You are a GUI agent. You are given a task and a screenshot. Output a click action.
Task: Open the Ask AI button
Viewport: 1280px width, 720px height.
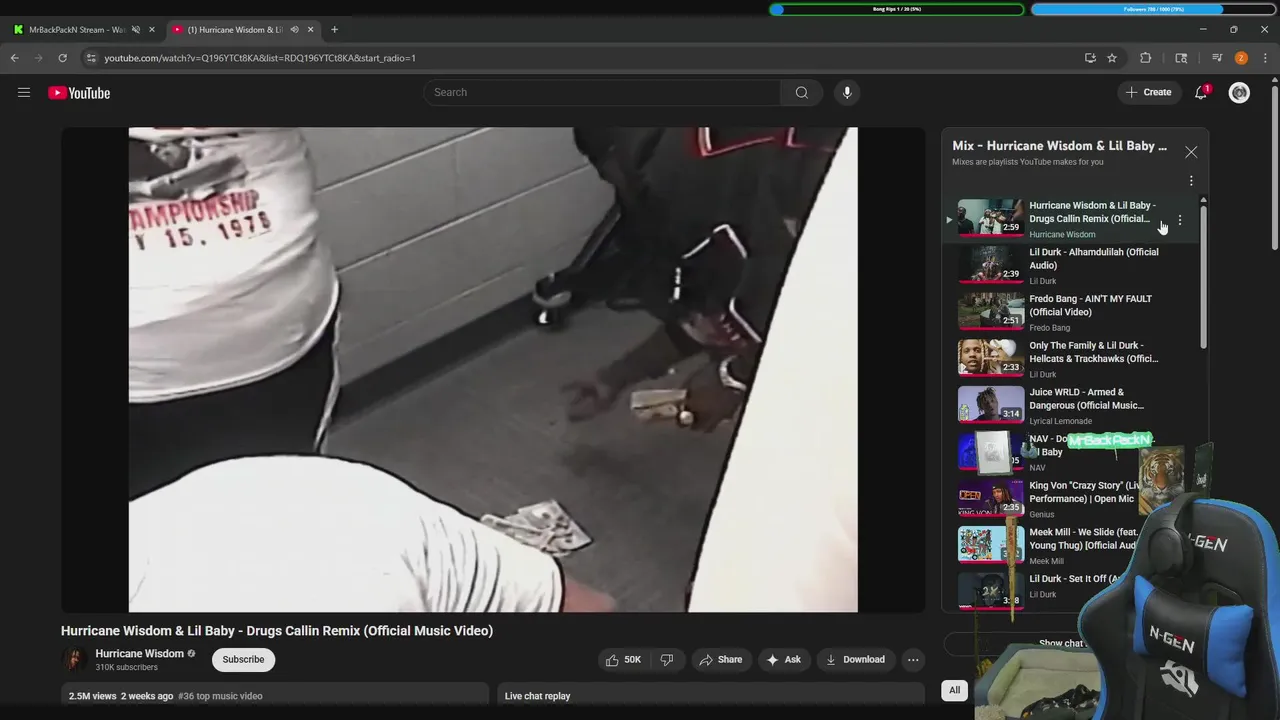pos(784,660)
